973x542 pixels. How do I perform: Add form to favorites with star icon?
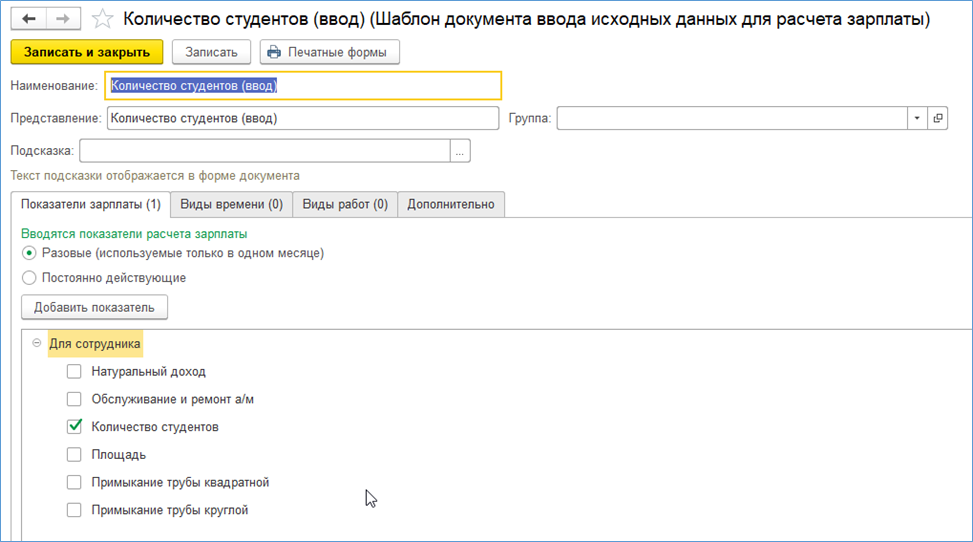(x=101, y=19)
